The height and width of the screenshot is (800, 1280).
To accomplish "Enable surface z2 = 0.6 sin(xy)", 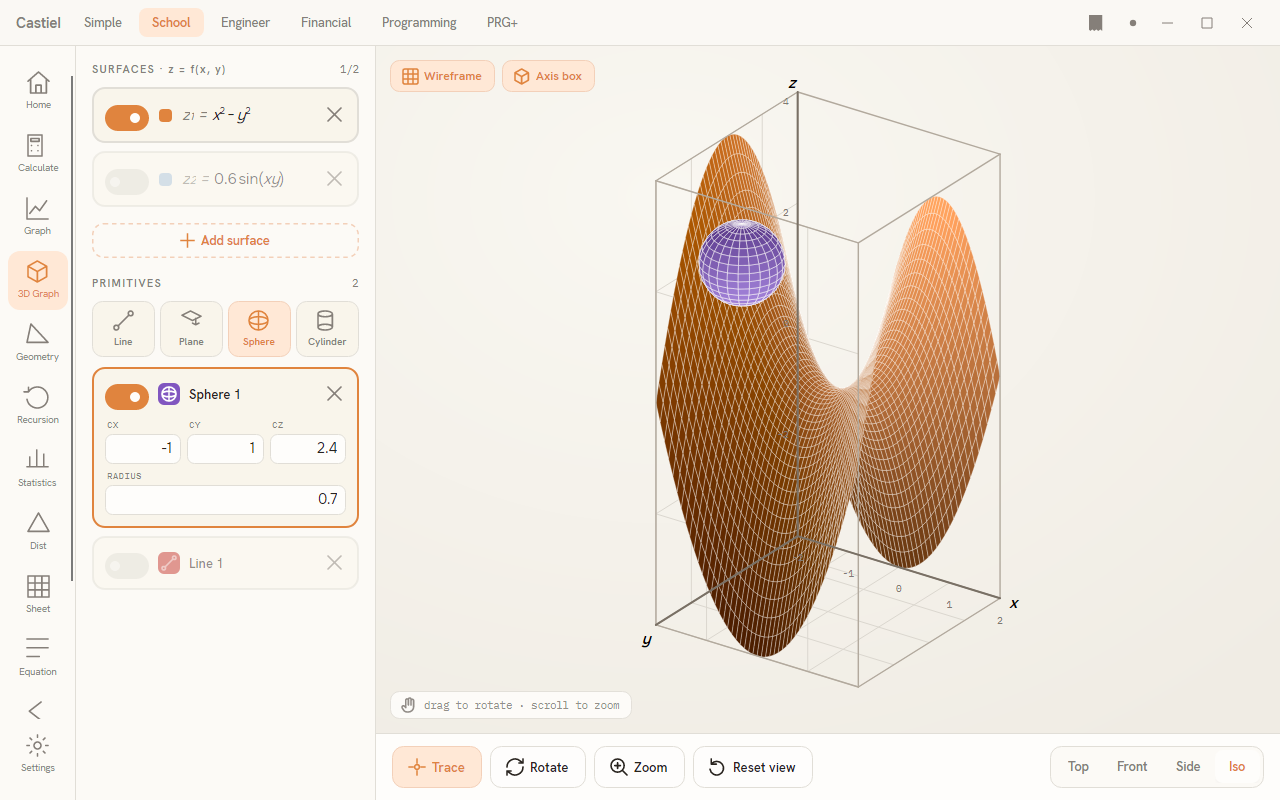I will tap(127, 181).
